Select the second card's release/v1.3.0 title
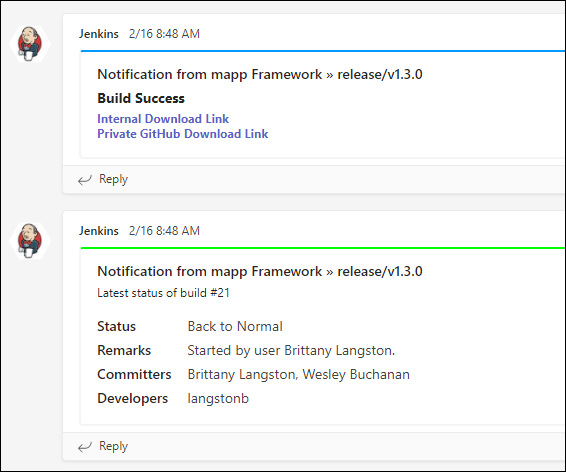 coord(260,272)
